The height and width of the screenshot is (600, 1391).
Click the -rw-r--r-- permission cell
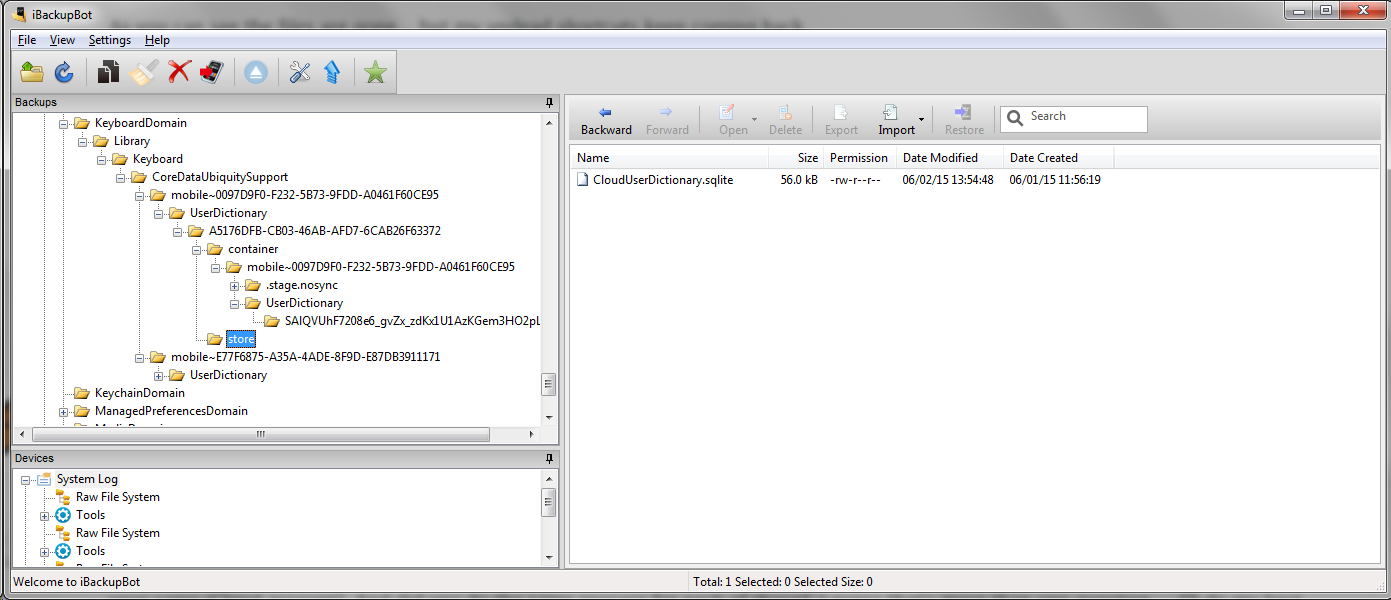click(x=855, y=180)
